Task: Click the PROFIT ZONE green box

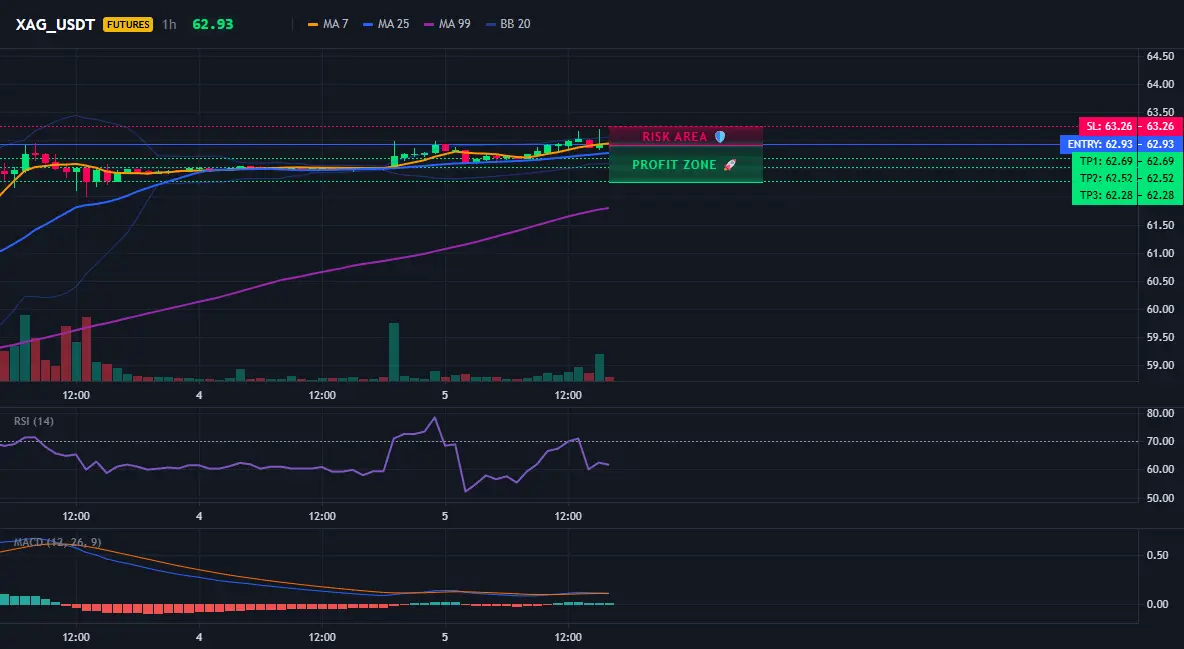Action: 686,164
